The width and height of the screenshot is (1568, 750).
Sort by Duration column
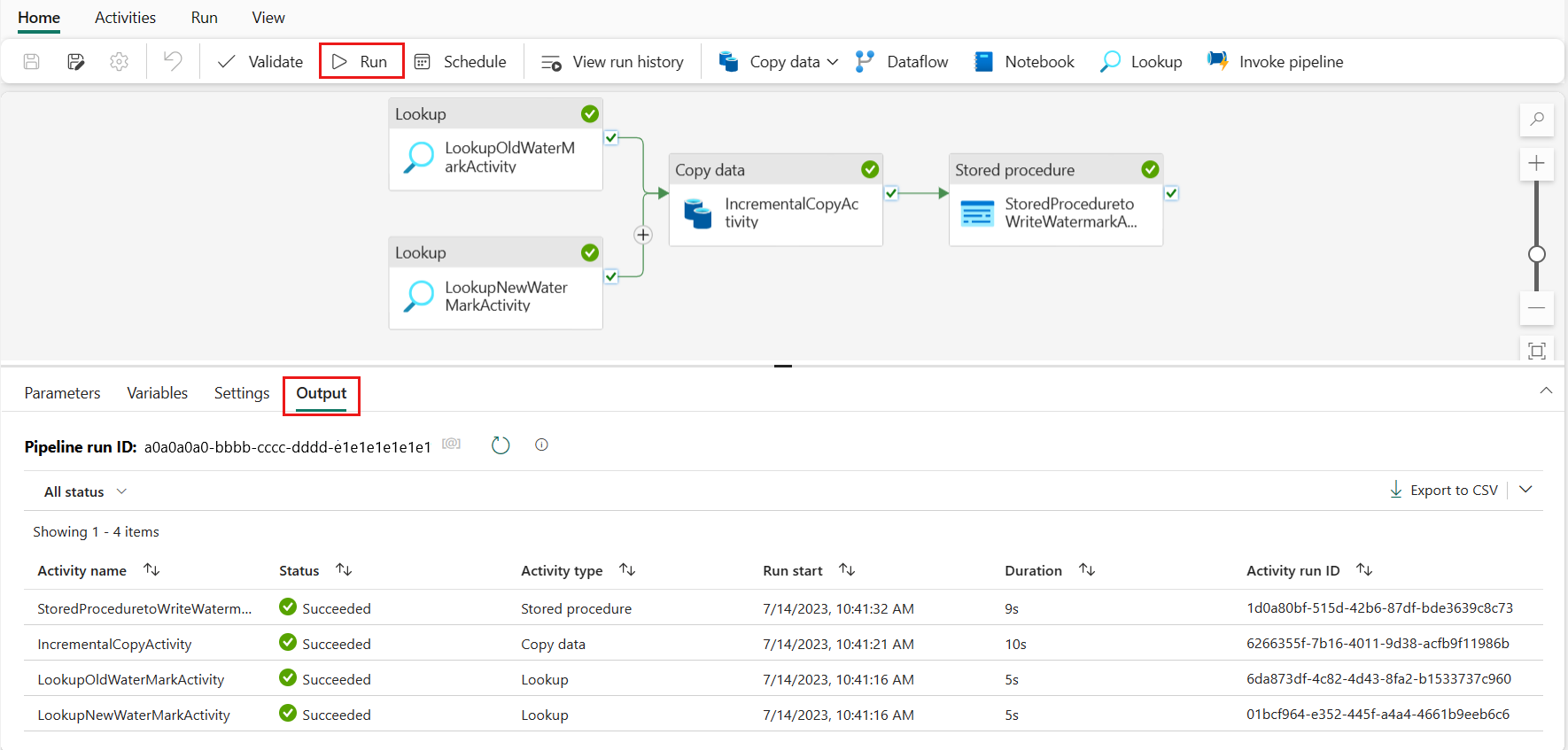(x=1087, y=570)
